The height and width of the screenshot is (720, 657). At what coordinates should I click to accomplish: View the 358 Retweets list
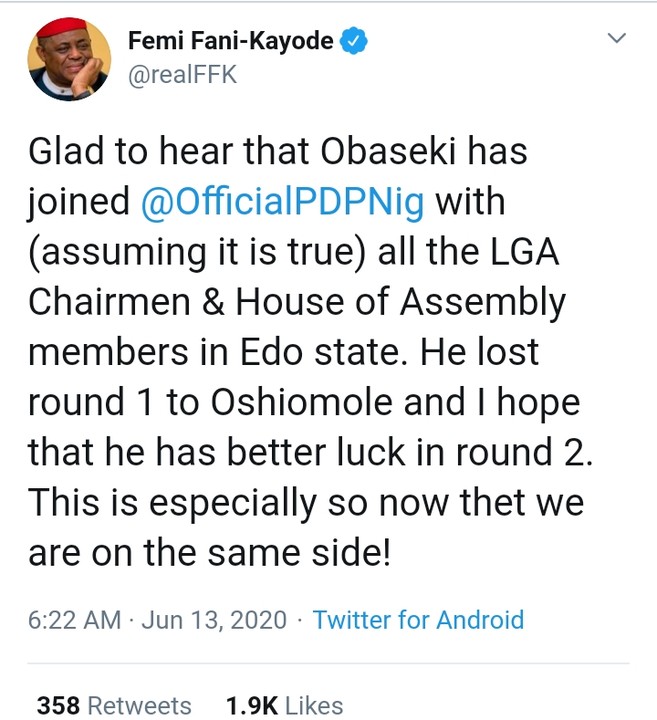pos(114,705)
